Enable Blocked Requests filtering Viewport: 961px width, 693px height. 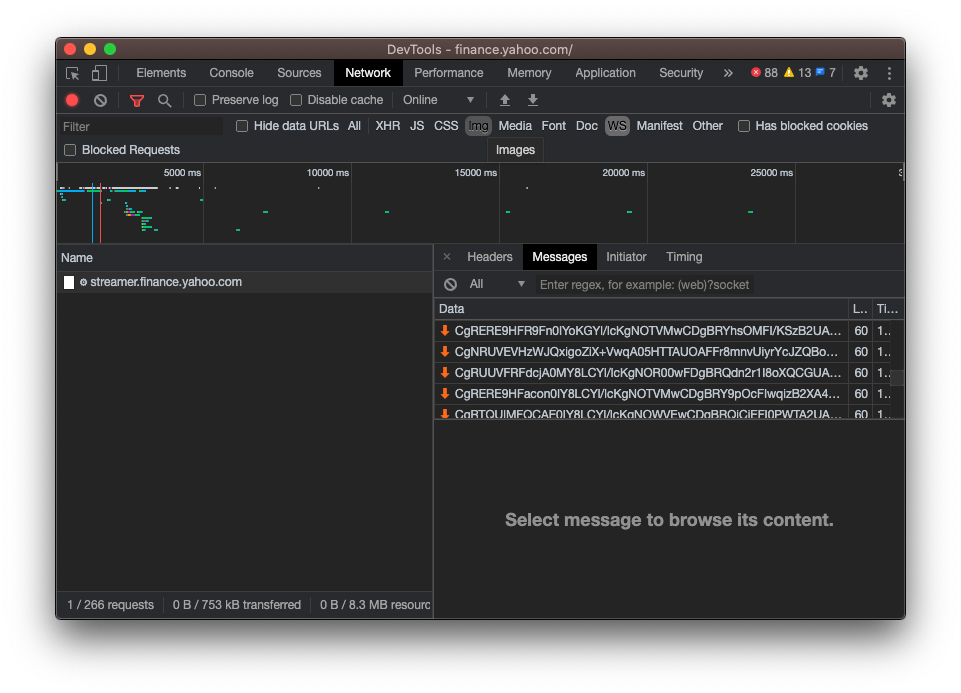tap(70, 149)
